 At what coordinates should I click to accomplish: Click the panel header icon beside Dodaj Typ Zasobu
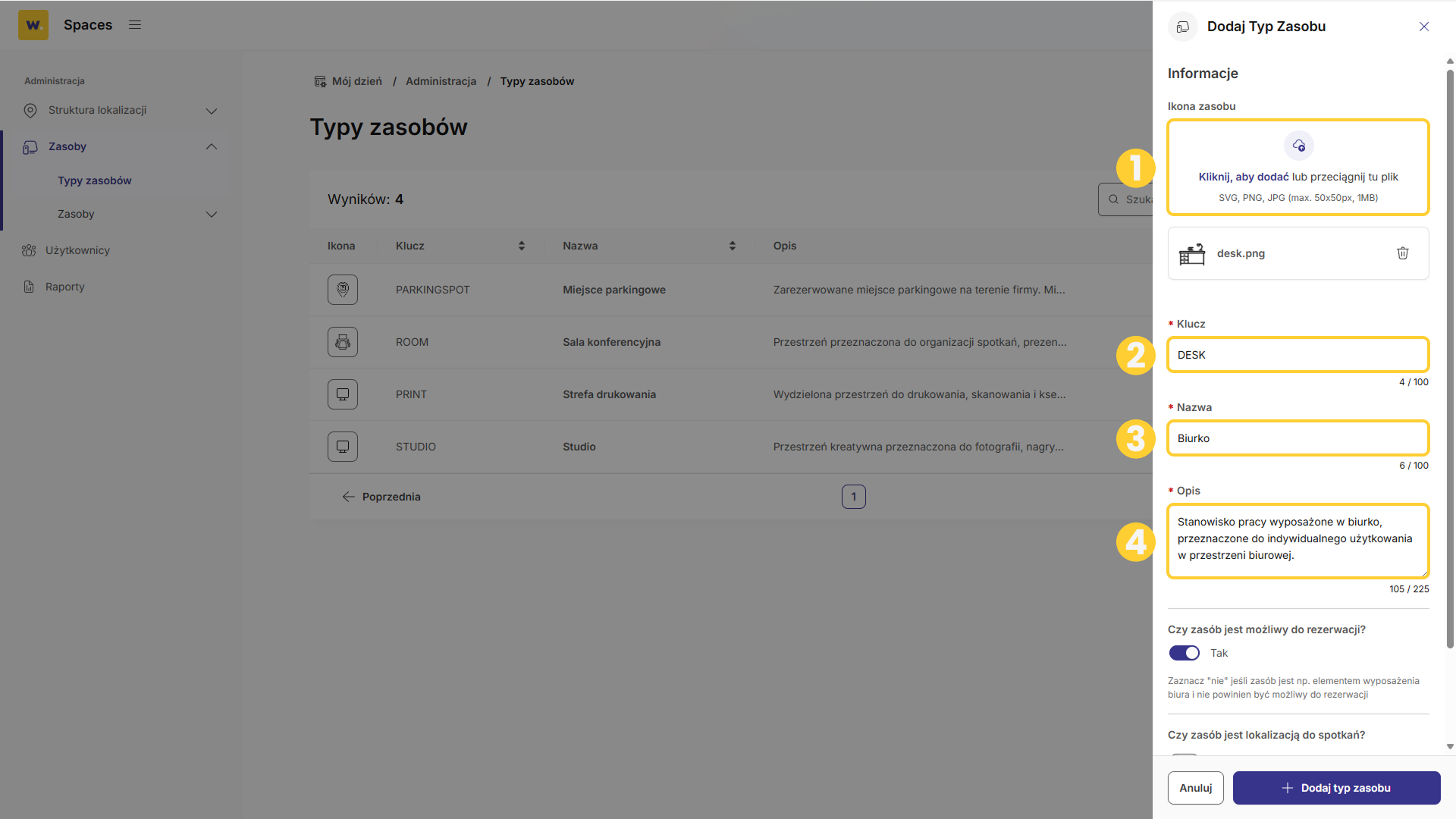click(x=1183, y=27)
